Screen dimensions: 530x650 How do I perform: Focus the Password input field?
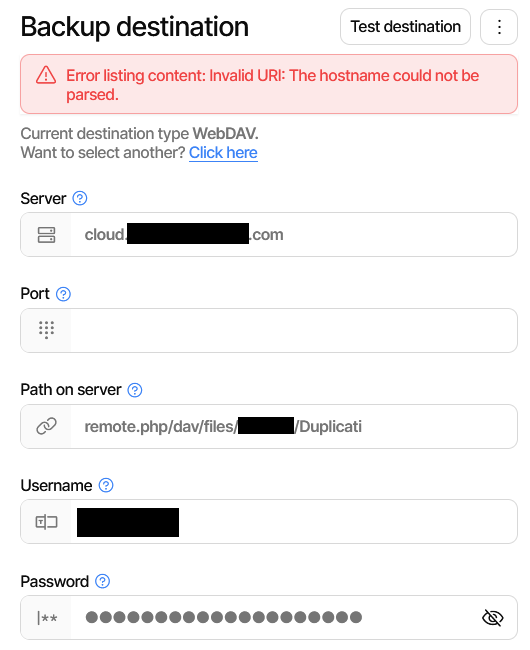273,618
